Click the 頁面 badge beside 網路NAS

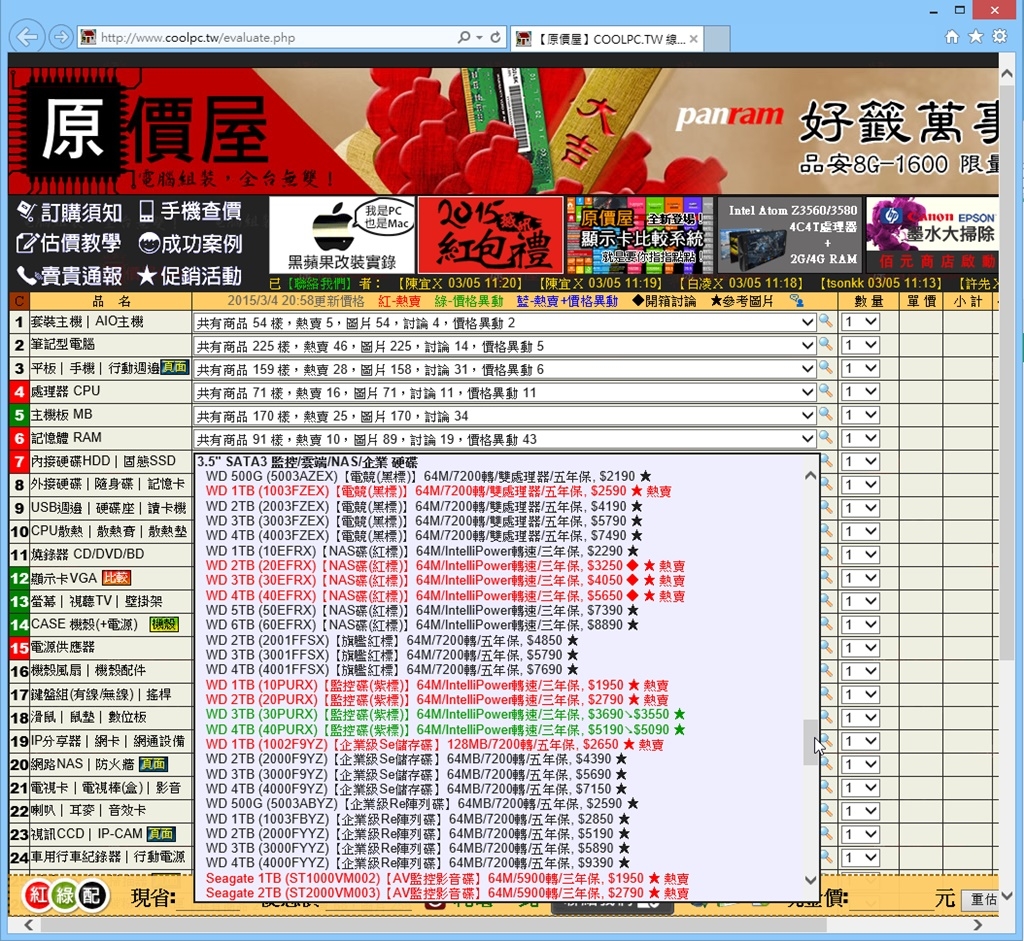click(153, 764)
